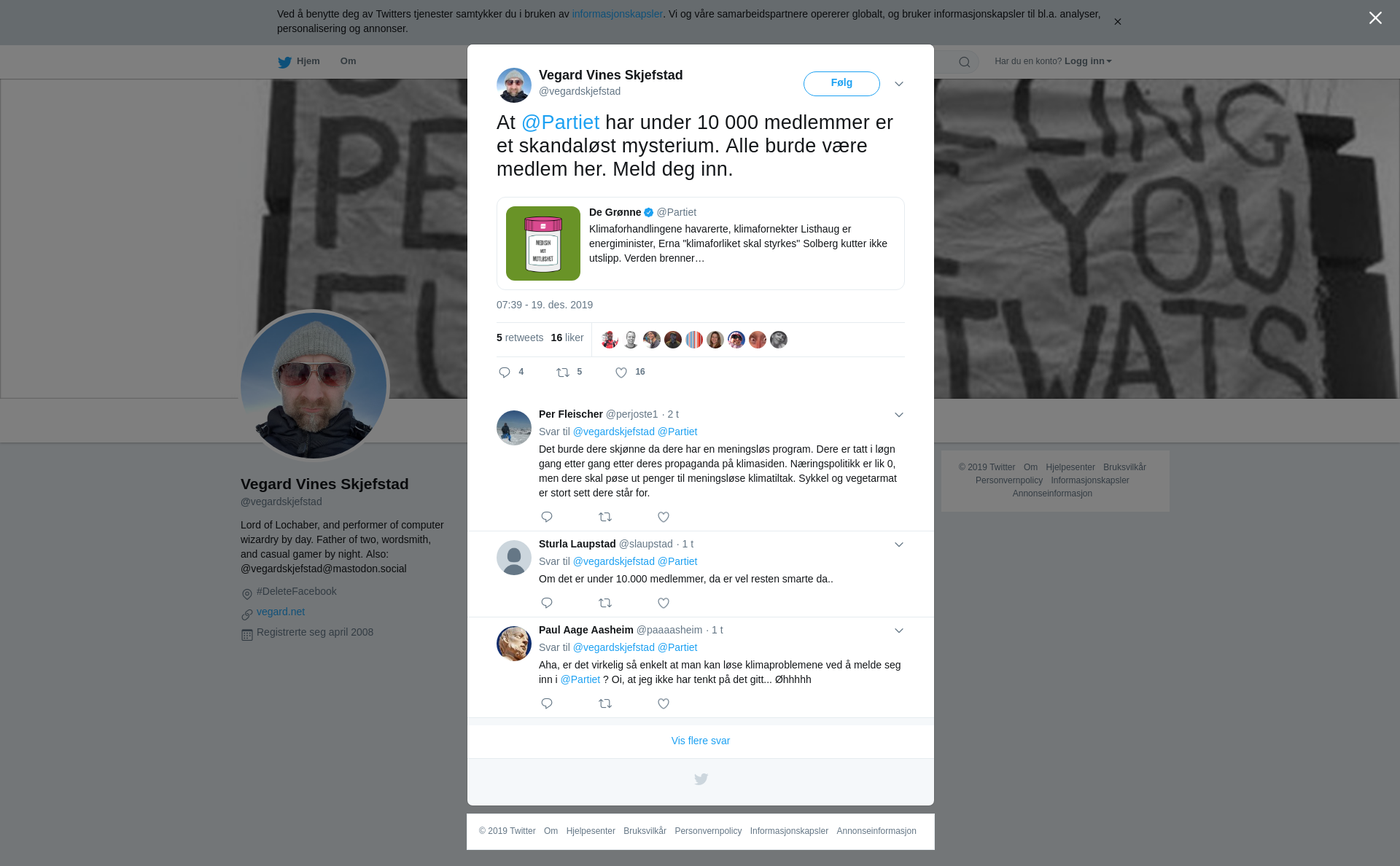The image size is (1400, 866).
Task: Open the Logg inn dropdown
Action: pyautogui.click(x=1088, y=61)
